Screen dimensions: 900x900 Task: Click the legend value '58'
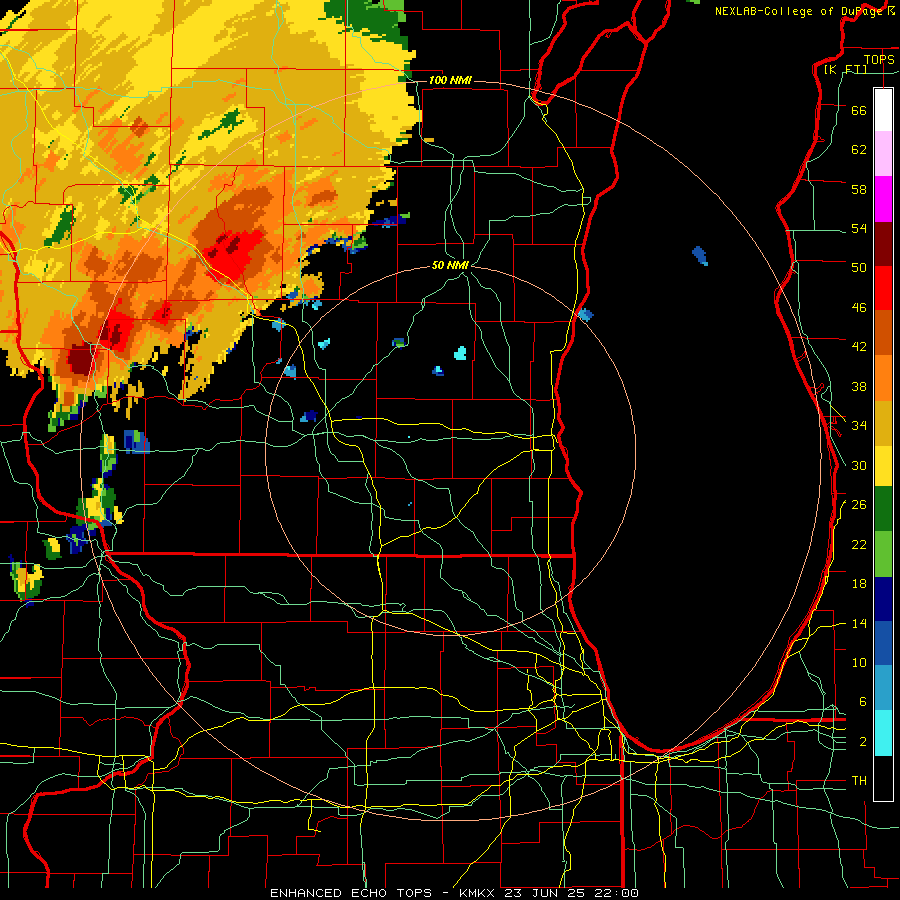coord(859,189)
